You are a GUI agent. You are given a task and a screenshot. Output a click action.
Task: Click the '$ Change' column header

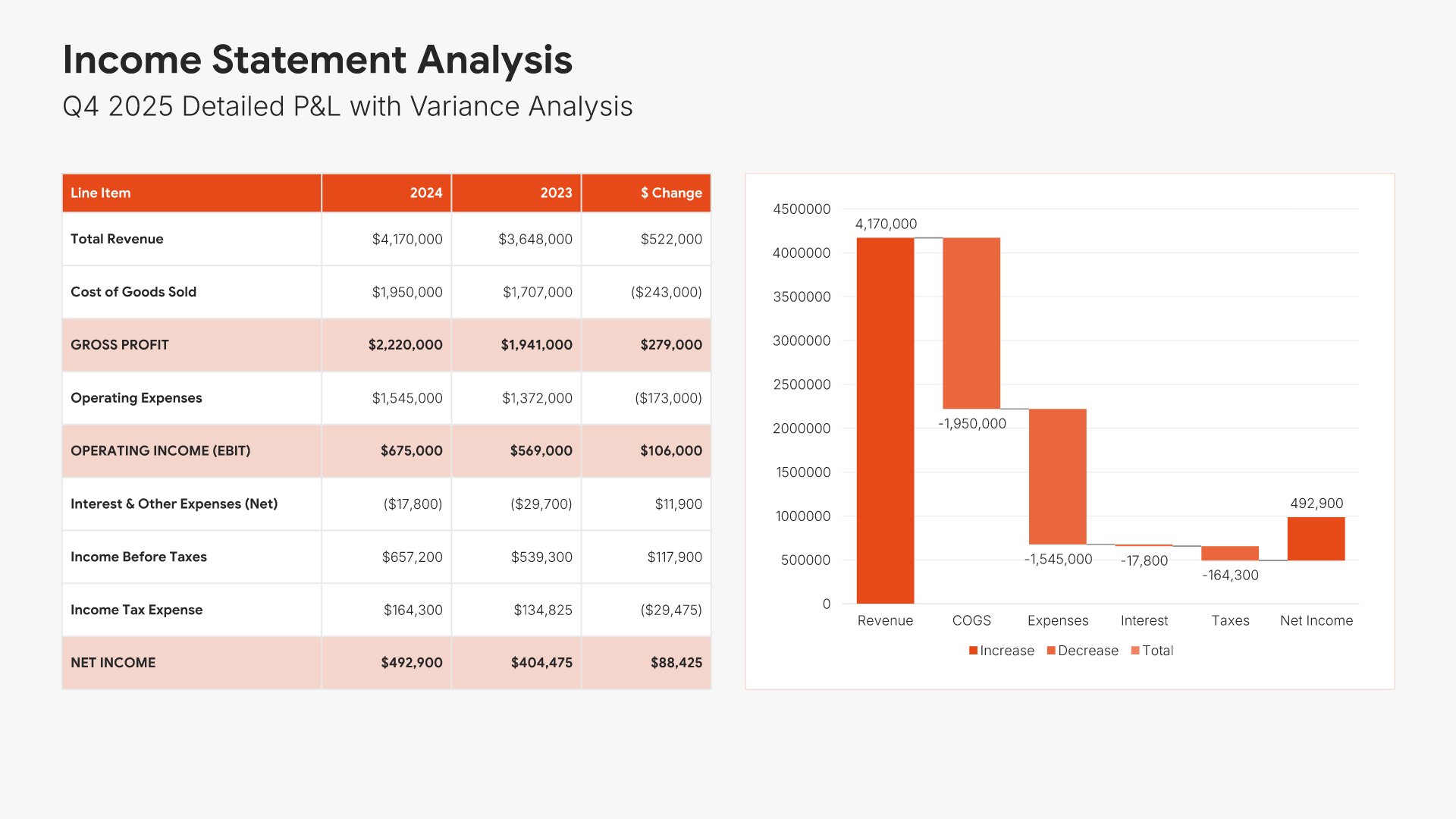[x=671, y=193]
